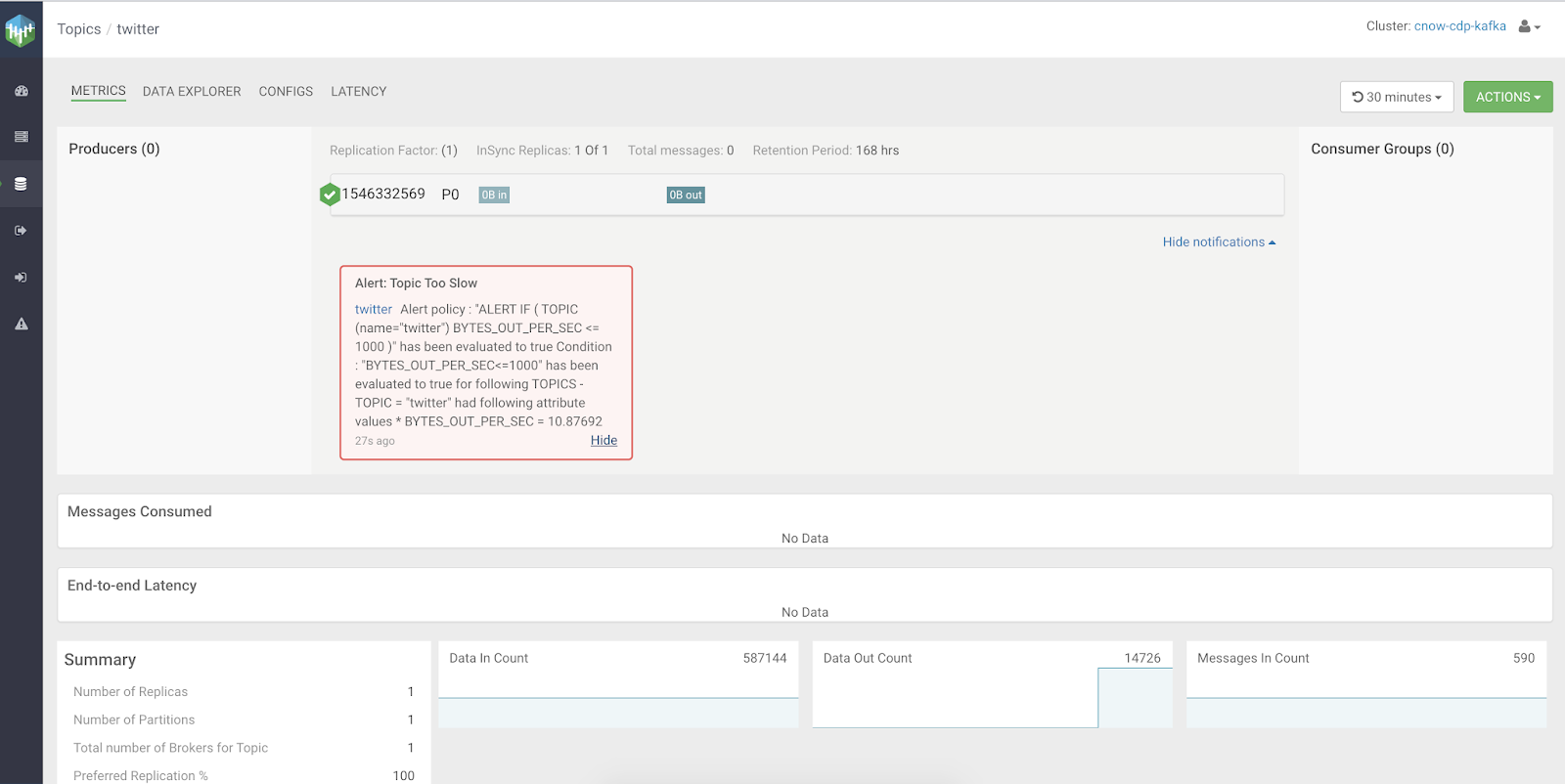Open the twitter link in the alert

click(374, 309)
